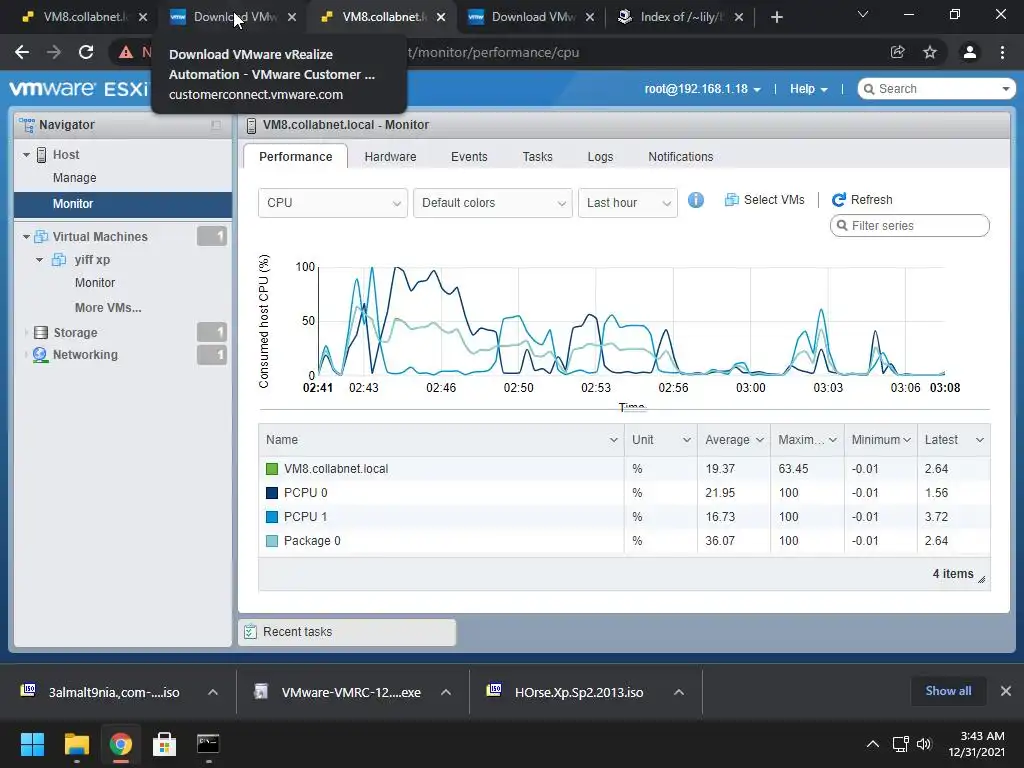Bookmark this page with star icon
This screenshot has height=768, width=1024.
pos(930,52)
